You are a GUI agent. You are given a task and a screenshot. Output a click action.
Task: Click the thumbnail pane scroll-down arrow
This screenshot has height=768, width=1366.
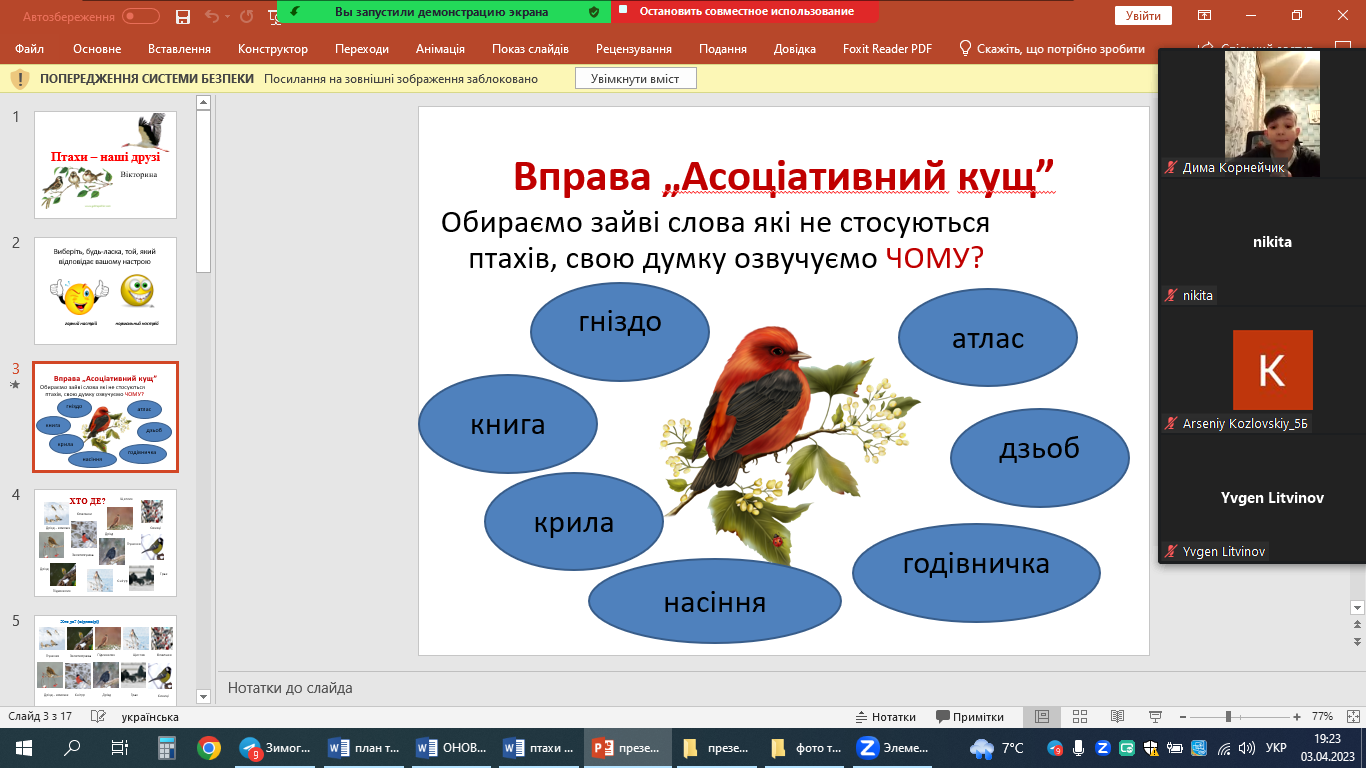(204, 696)
